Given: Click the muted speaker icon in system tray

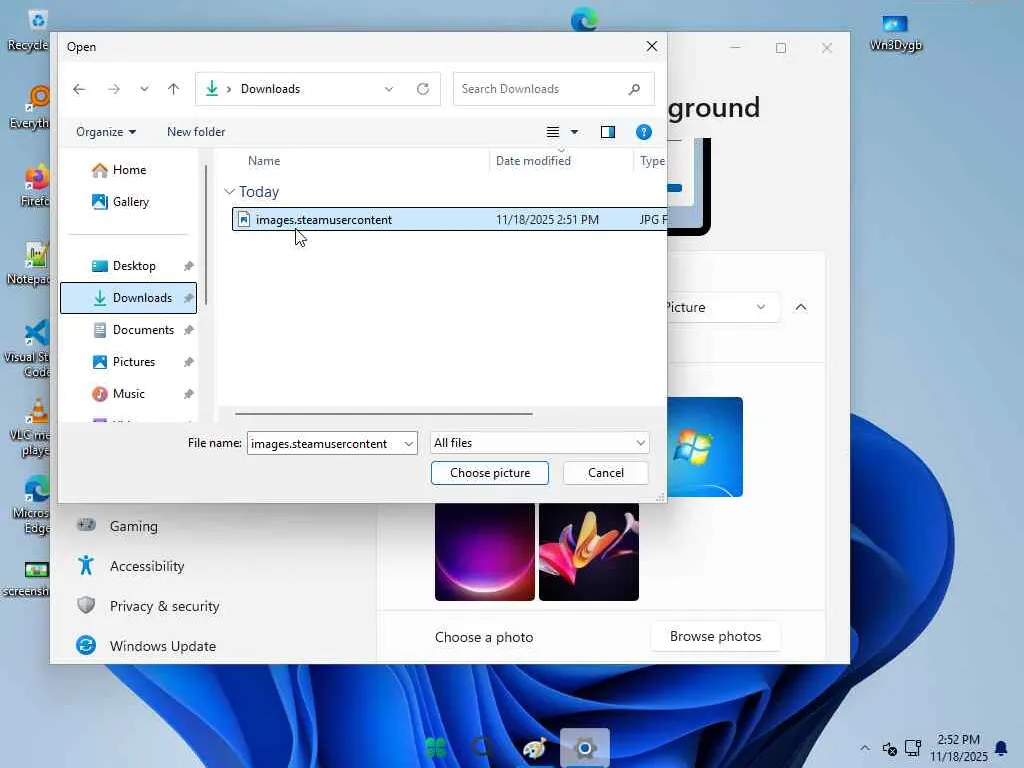Looking at the screenshot, I should (x=889, y=748).
